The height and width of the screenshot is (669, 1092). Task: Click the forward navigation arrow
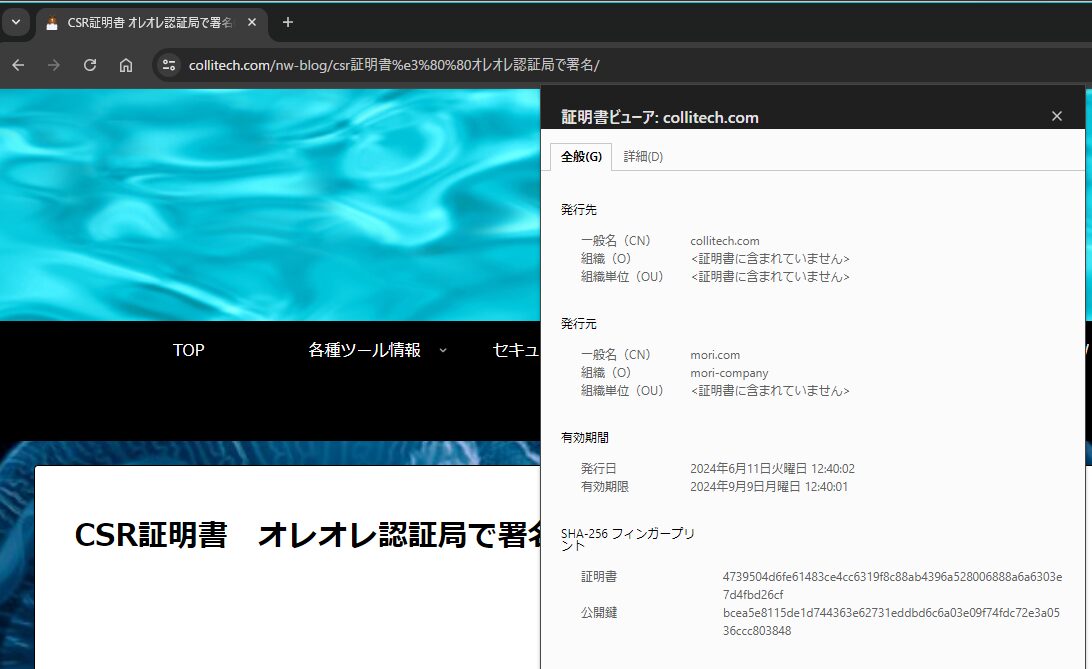tap(54, 65)
